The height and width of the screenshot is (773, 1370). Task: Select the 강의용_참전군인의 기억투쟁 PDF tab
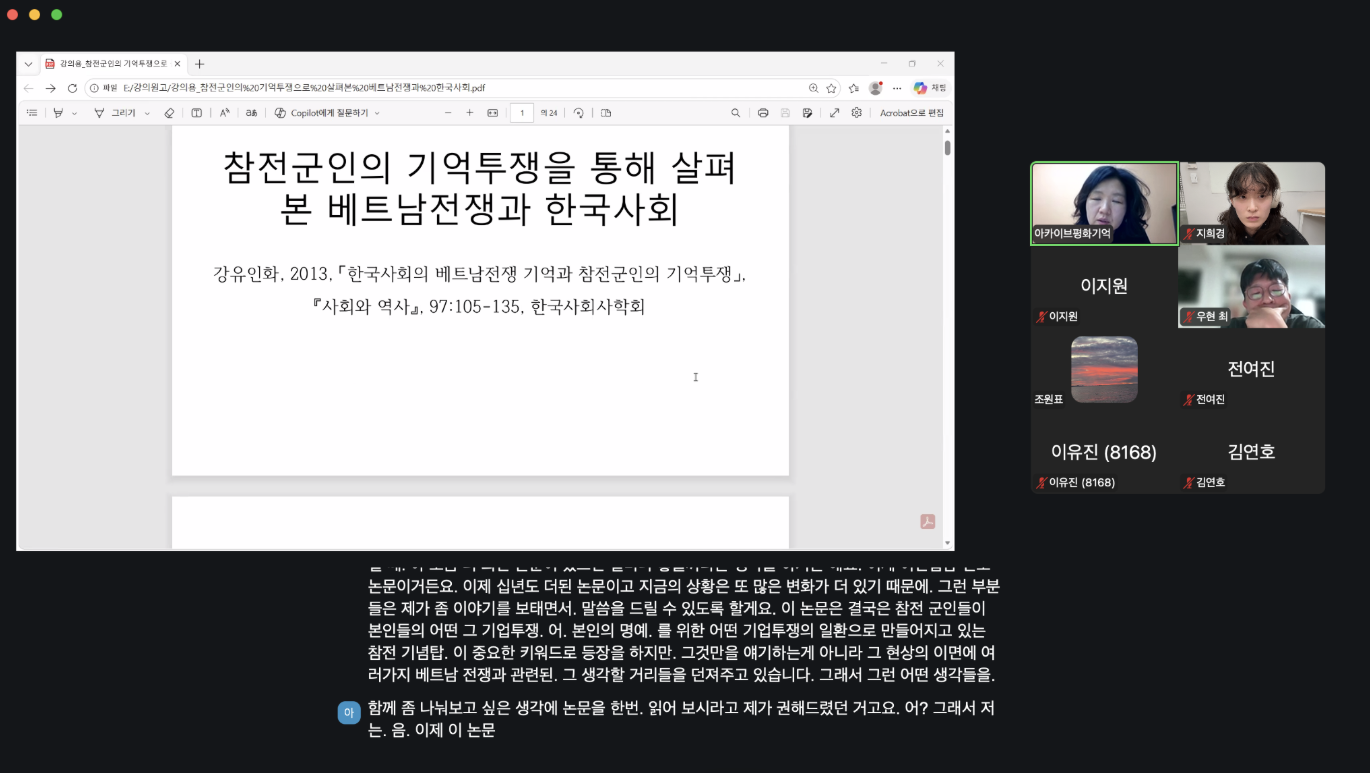tap(112, 64)
